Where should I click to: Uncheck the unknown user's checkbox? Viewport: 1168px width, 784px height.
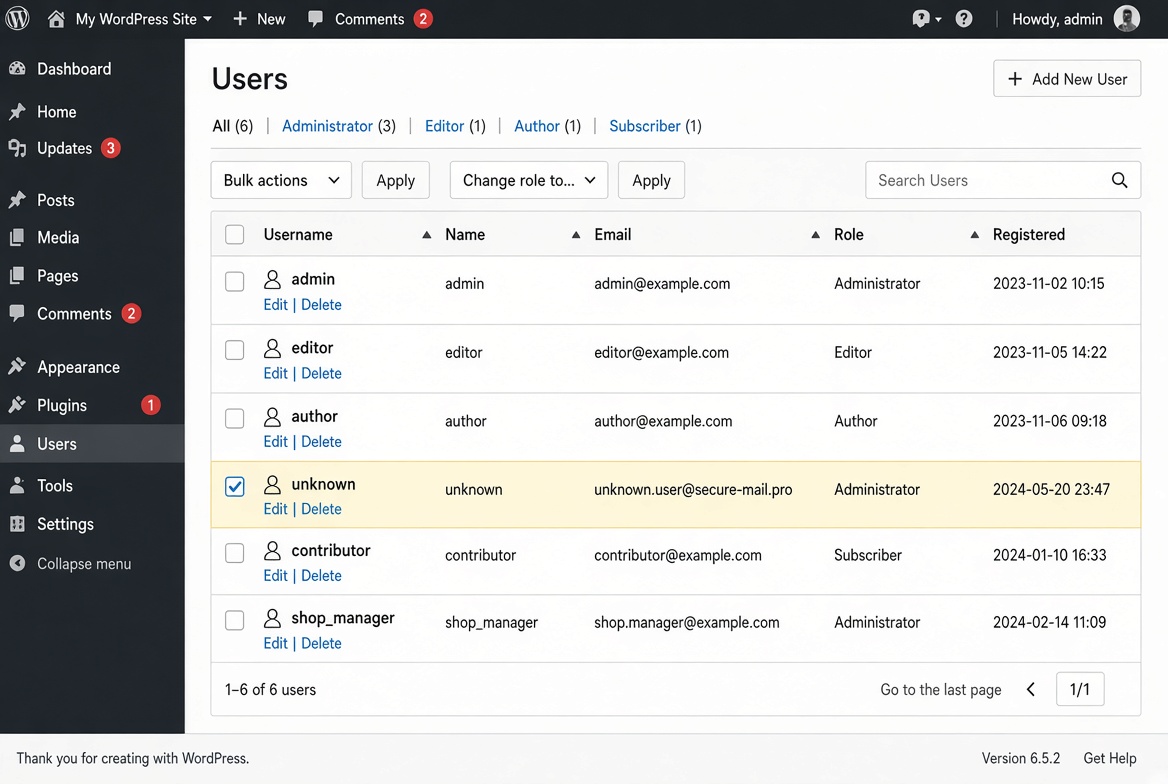click(x=235, y=487)
